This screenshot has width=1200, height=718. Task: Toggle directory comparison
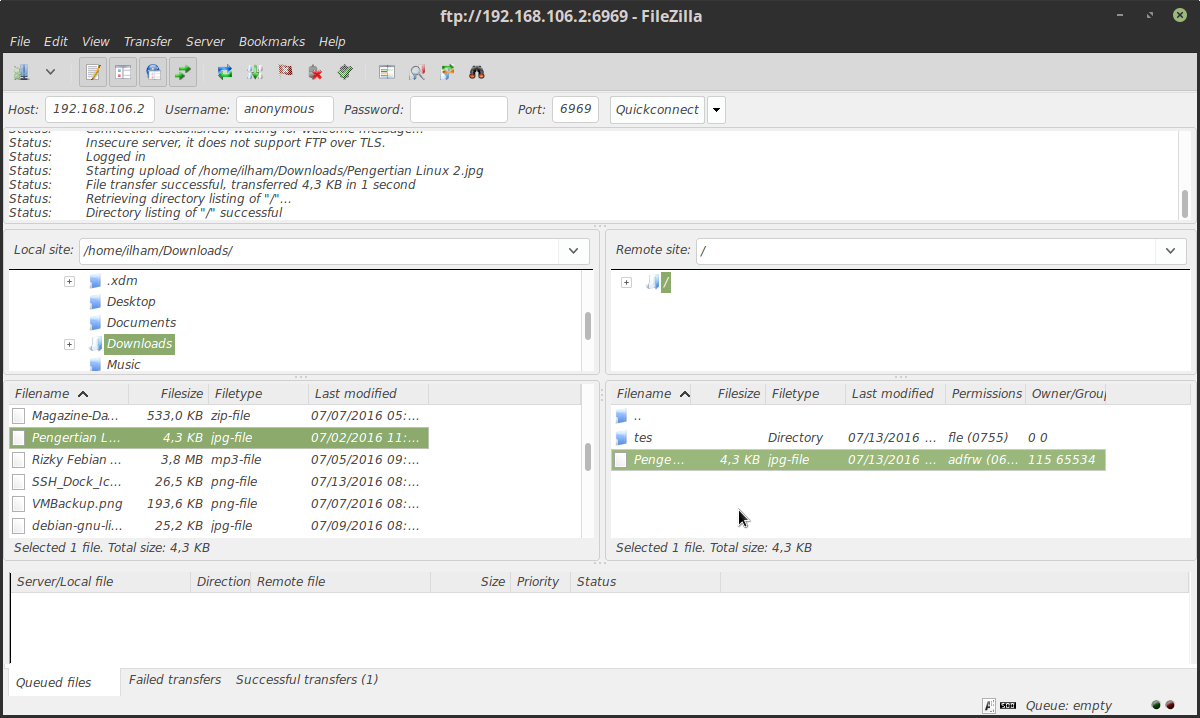tap(417, 72)
